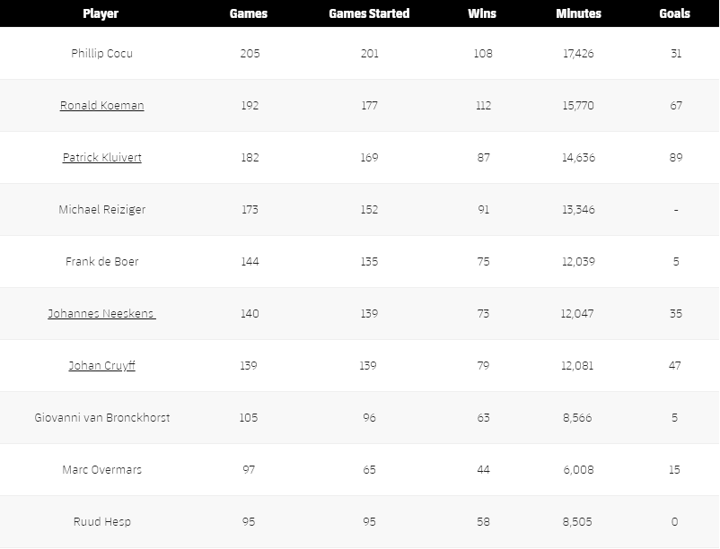This screenshot has height=549, width=720.
Task: Sort table by Games column header
Action: pyautogui.click(x=248, y=14)
